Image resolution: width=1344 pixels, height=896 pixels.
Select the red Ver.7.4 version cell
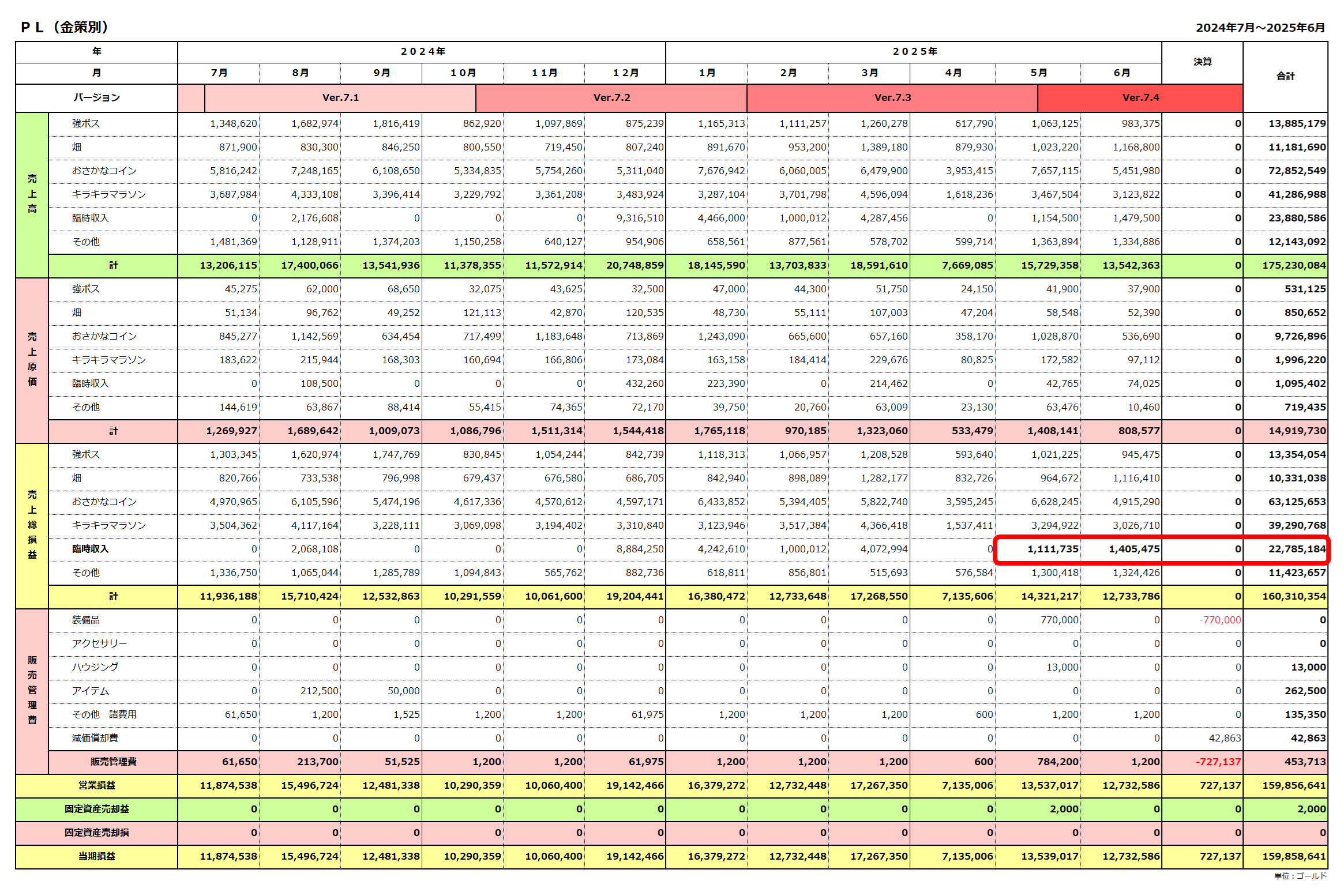1140,97
